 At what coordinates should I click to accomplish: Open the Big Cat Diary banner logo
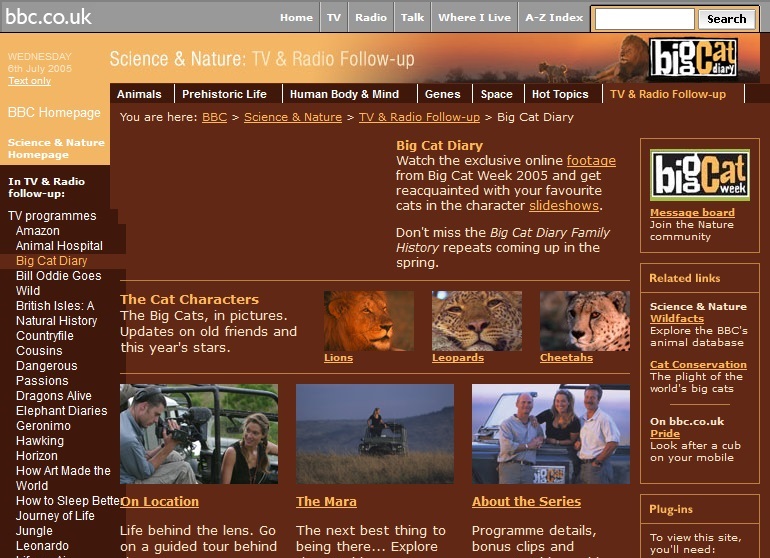click(x=693, y=57)
